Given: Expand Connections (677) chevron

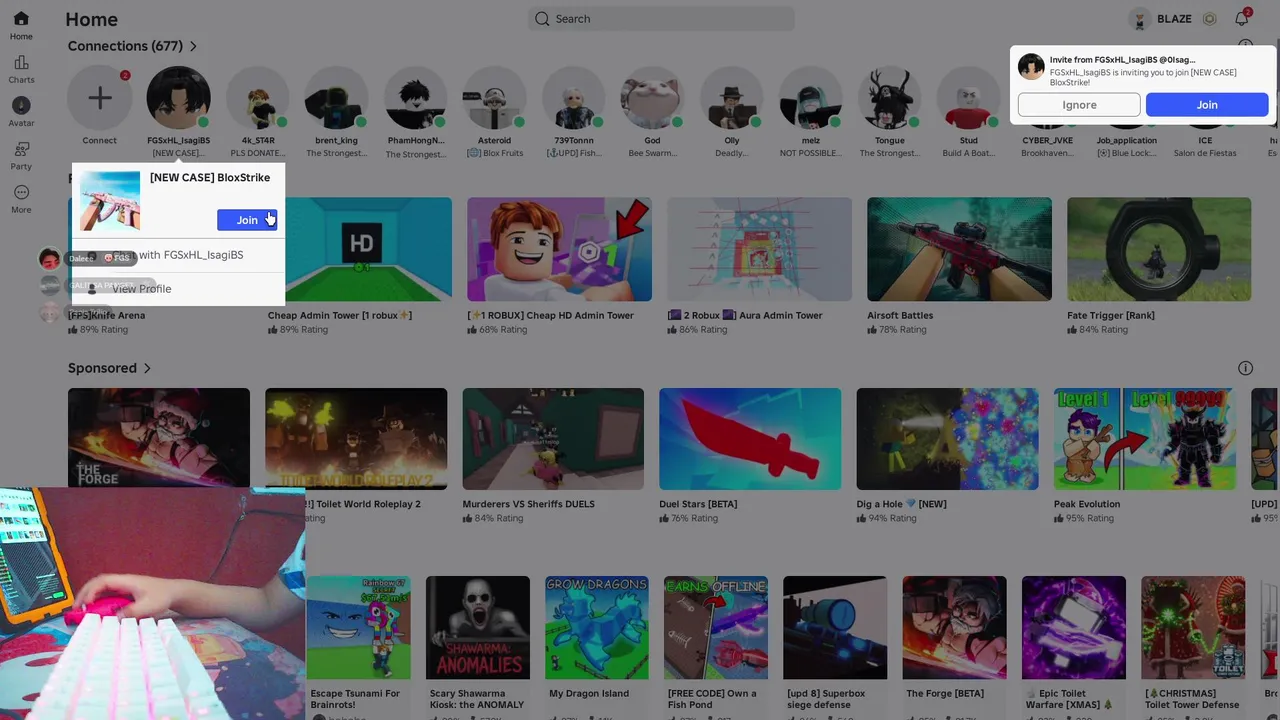Looking at the screenshot, I should tap(193, 46).
